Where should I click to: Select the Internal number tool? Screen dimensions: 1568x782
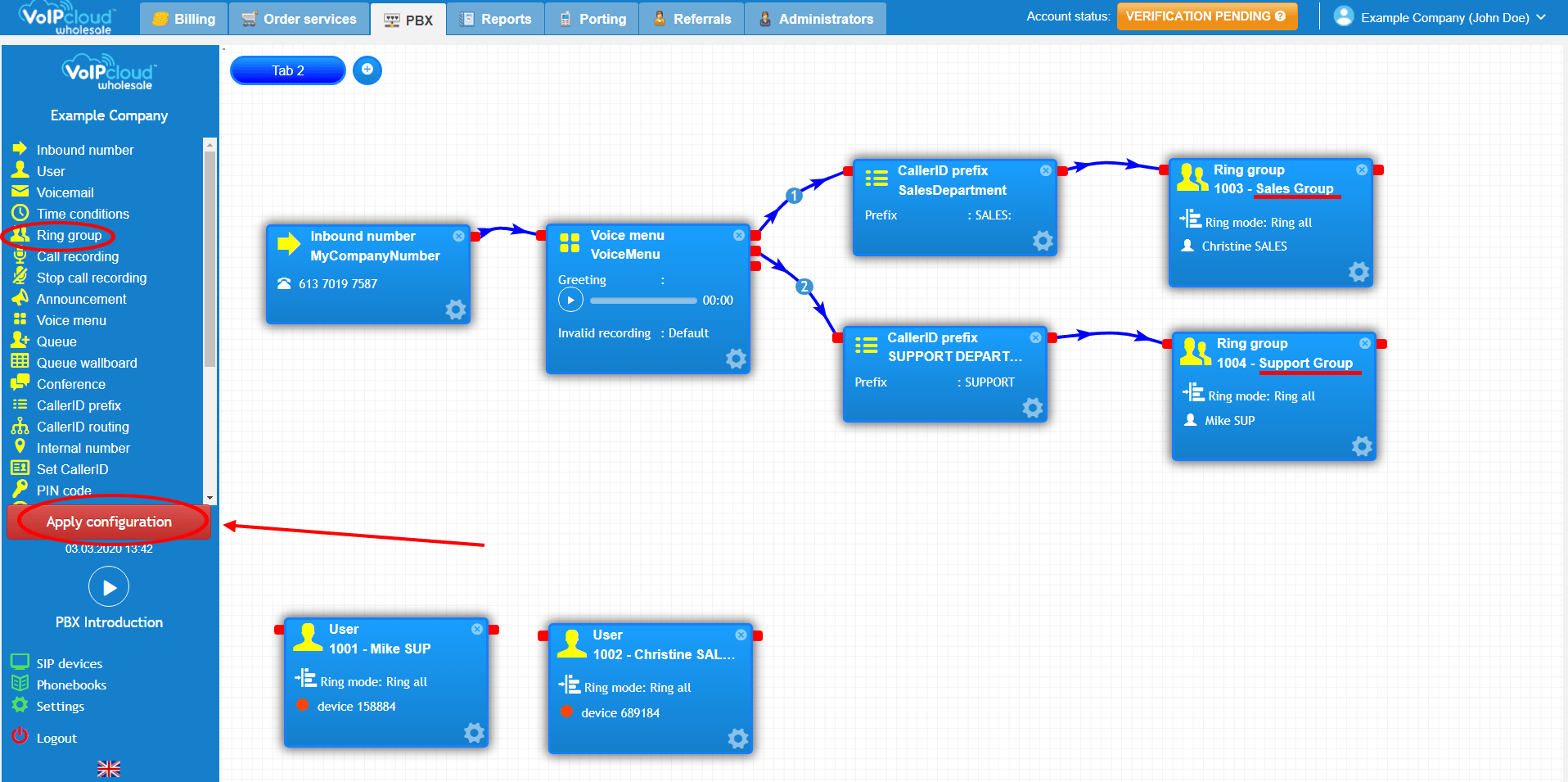(x=83, y=448)
